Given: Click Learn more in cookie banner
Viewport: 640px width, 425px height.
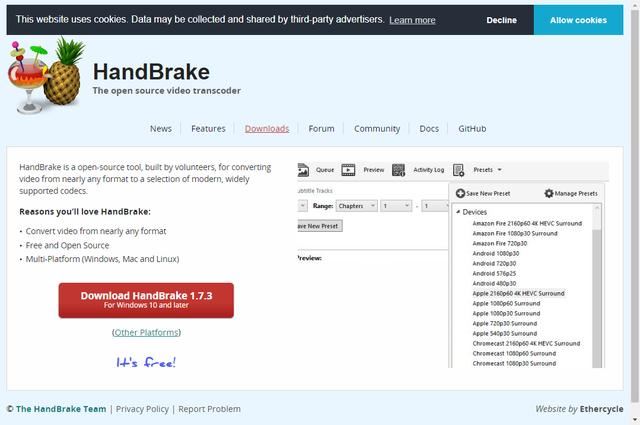Looking at the screenshot, I should (412, 20).
